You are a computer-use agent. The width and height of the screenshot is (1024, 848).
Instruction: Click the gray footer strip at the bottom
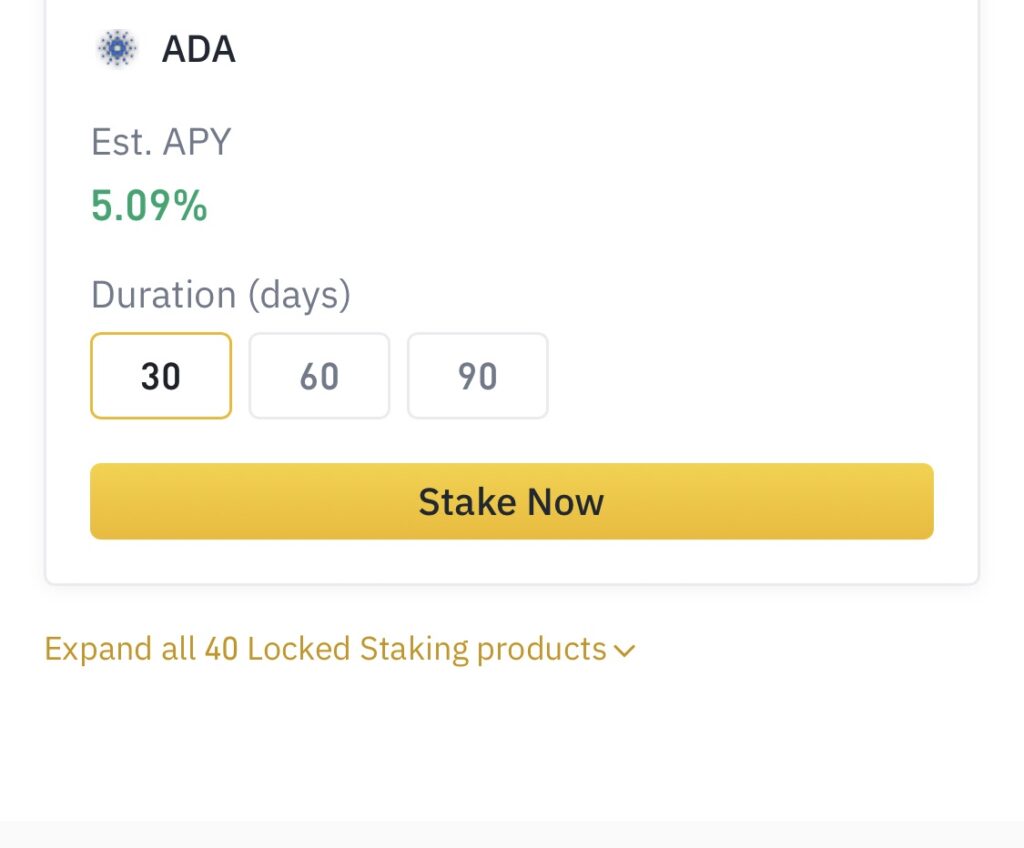[x=512, y=834]
